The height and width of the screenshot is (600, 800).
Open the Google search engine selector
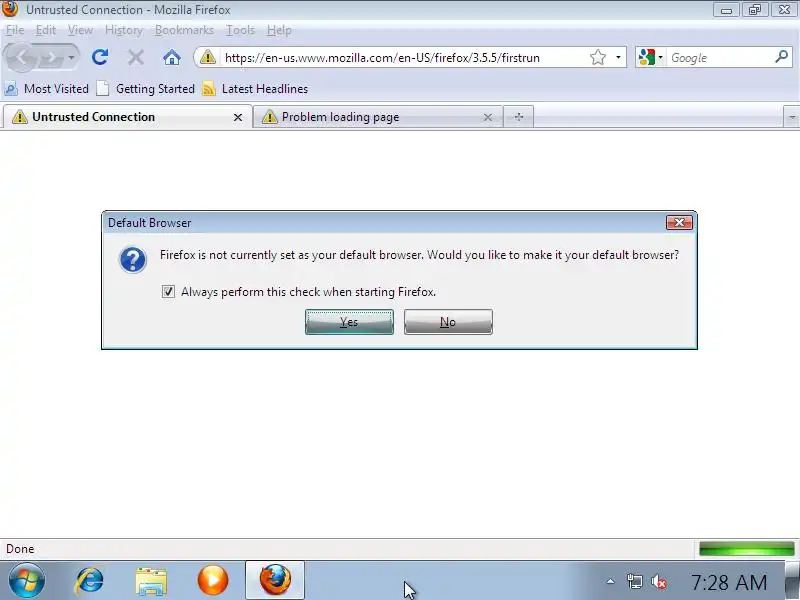(650, 57)
